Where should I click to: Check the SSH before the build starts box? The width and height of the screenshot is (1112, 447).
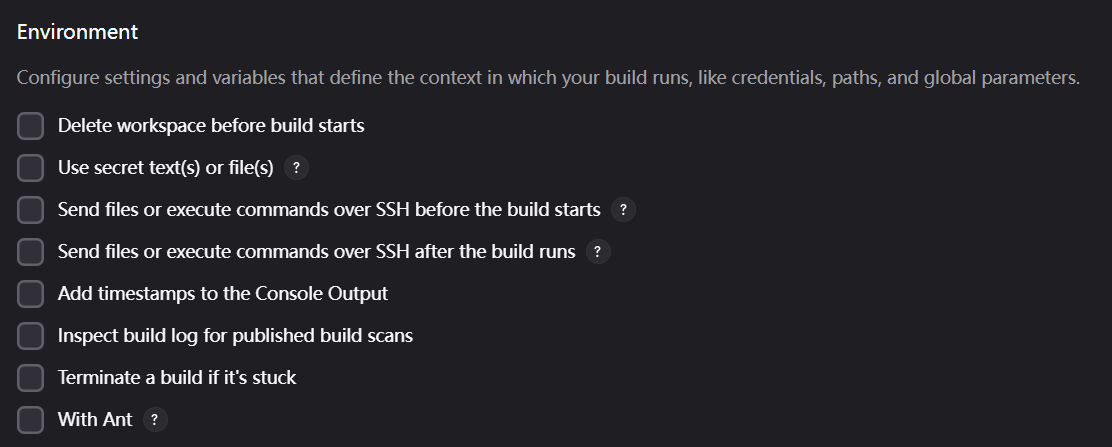point(31,210)
